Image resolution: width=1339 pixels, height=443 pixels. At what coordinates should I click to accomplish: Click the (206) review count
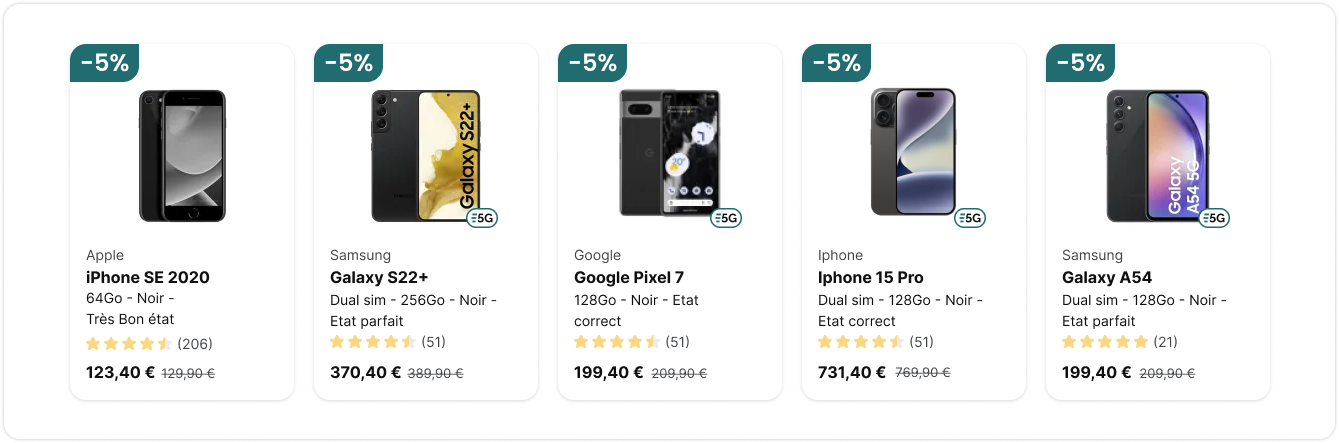click(x=195, y=344)
